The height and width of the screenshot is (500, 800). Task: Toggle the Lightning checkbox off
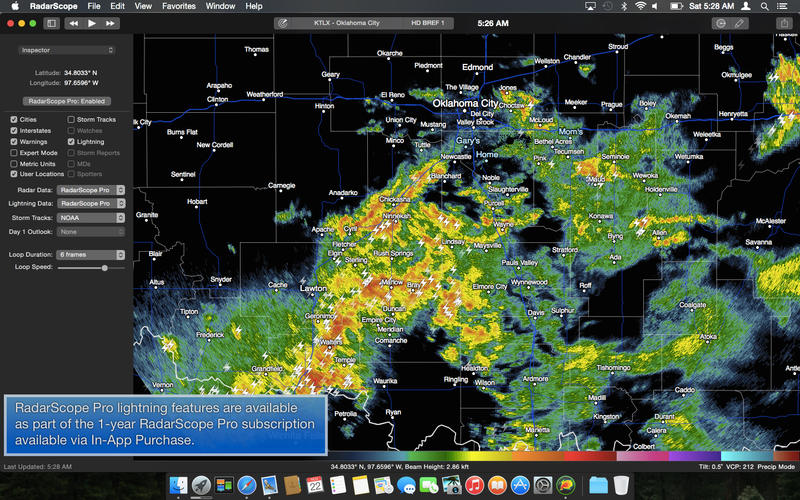click(x=71, y=142)
